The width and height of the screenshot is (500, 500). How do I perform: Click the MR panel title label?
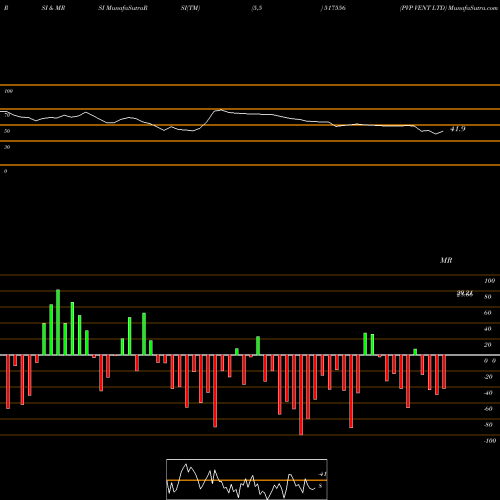pos(446,260)
